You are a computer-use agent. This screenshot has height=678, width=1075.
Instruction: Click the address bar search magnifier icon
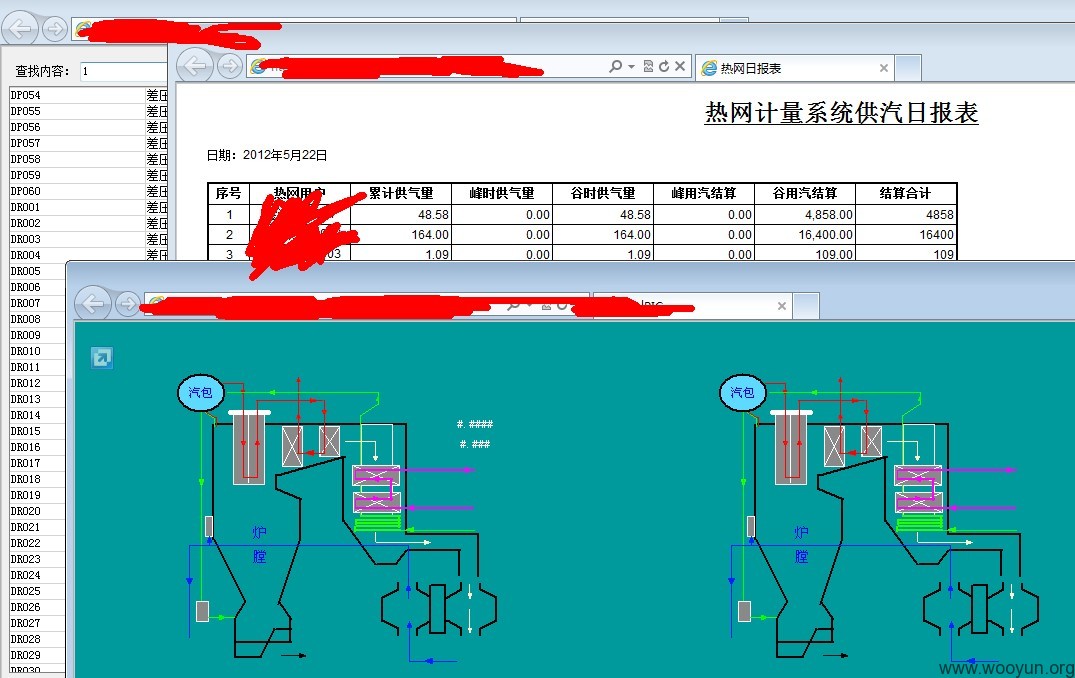(616, 66)
